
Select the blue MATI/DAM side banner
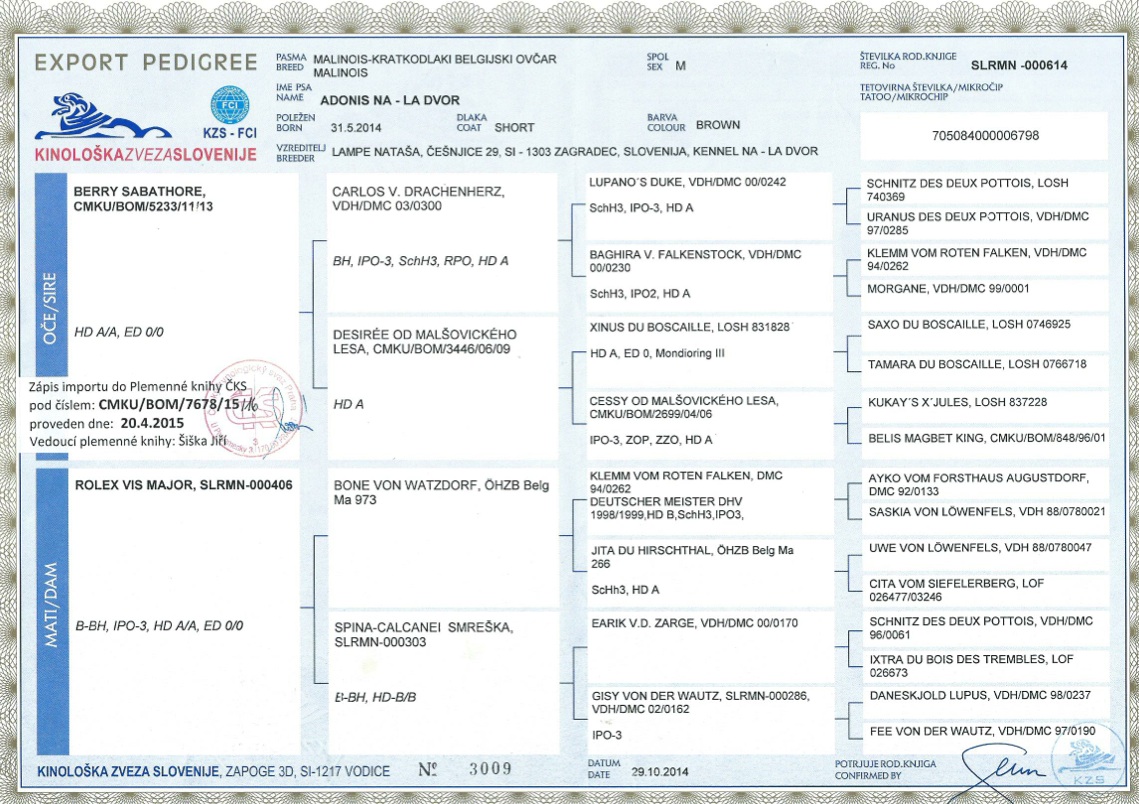[x=52, y=611]
